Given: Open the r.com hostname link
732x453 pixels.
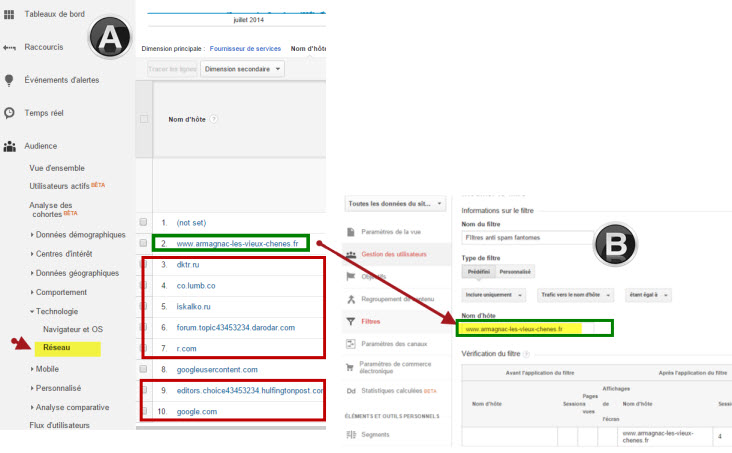Looking at the screenshot, I should [x=186, y=349].
